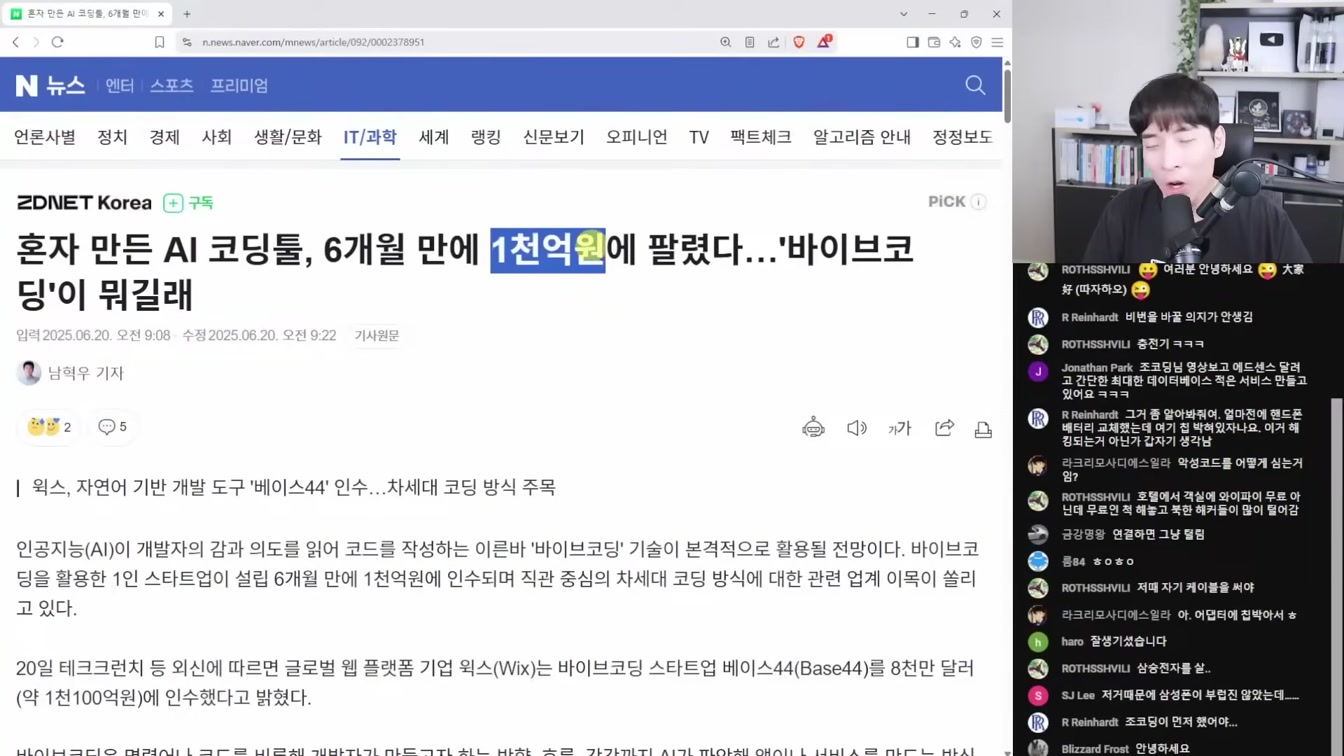Open the VPN shield icon in toolbar
This screenshot has width=1344, height=756.
click(976, 42)
